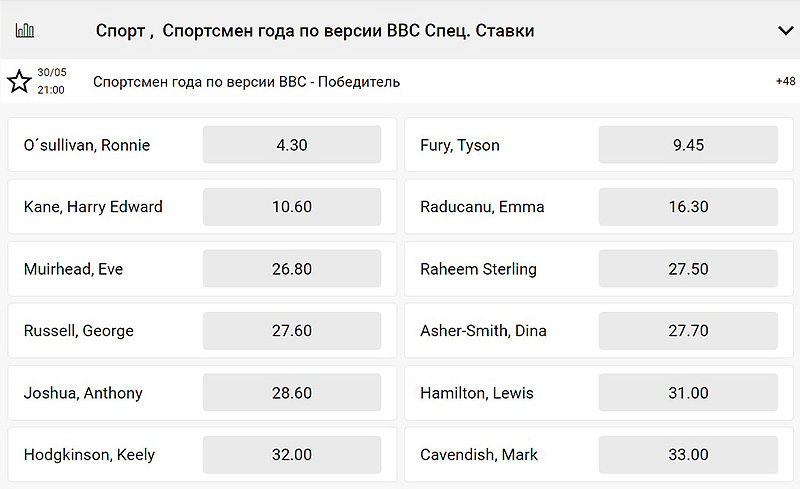
Task: Choose Joshua, Anthony at 28.60
Action: click(x=292, y=393)
